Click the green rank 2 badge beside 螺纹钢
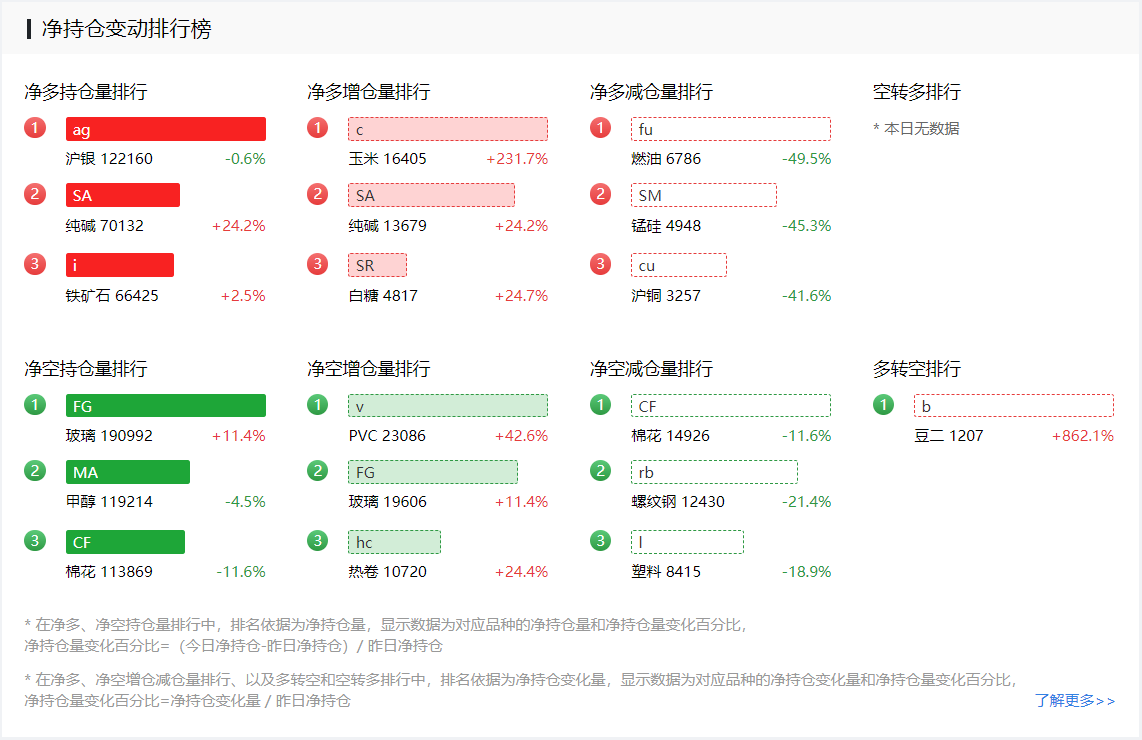This screenshot has height=740, width=1142. [x=601, y=471]
